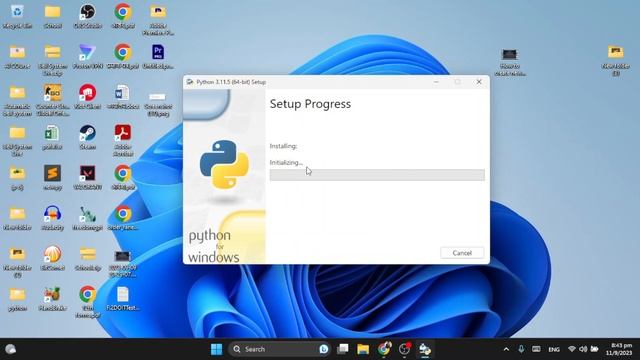
Task: Open the New folder (3) at far right
Action: click(x=616, y=60)
